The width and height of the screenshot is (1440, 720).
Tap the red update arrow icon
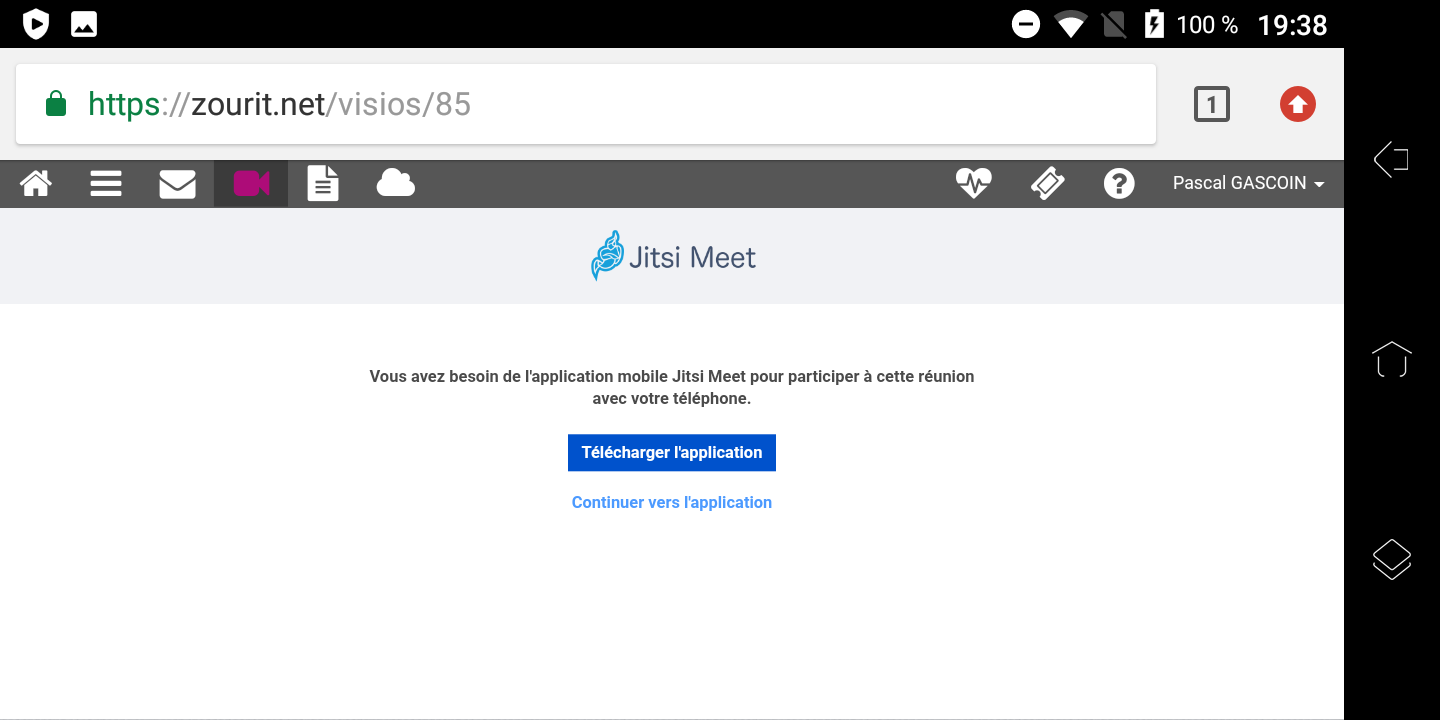tap(1297, 104)
